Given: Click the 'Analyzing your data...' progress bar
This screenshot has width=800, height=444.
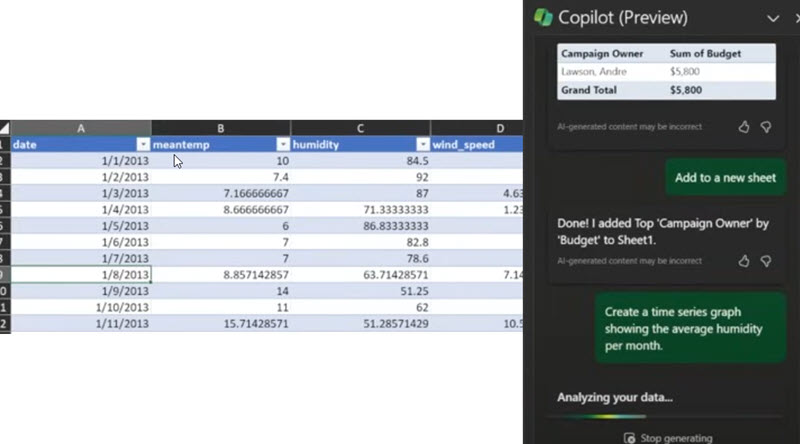Looking at the screenshot, I should (x=663, y=416).
